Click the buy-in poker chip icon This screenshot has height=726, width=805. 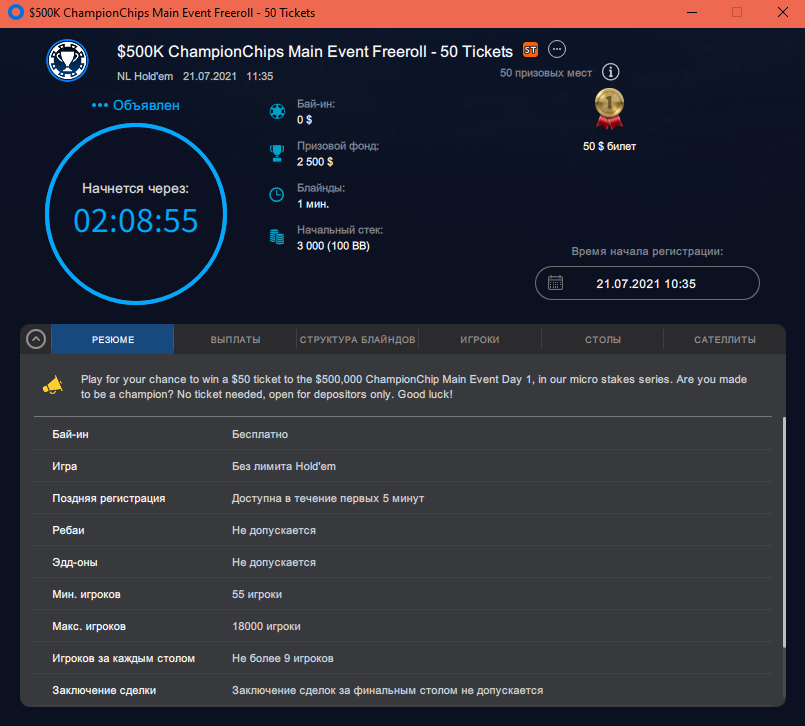[x=277, y=111]
